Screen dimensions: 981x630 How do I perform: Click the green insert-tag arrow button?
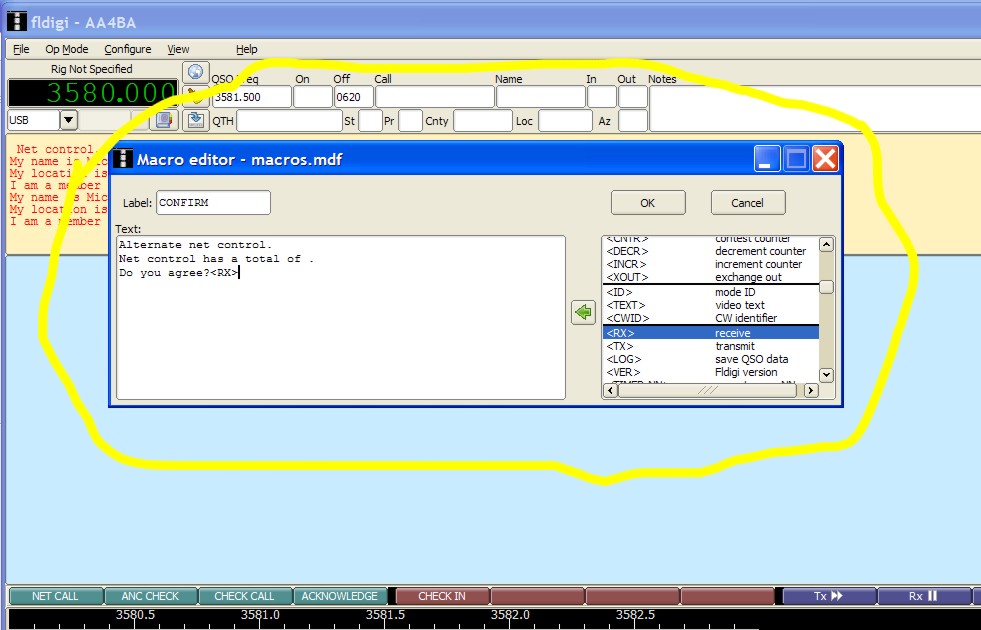[583, 313]
